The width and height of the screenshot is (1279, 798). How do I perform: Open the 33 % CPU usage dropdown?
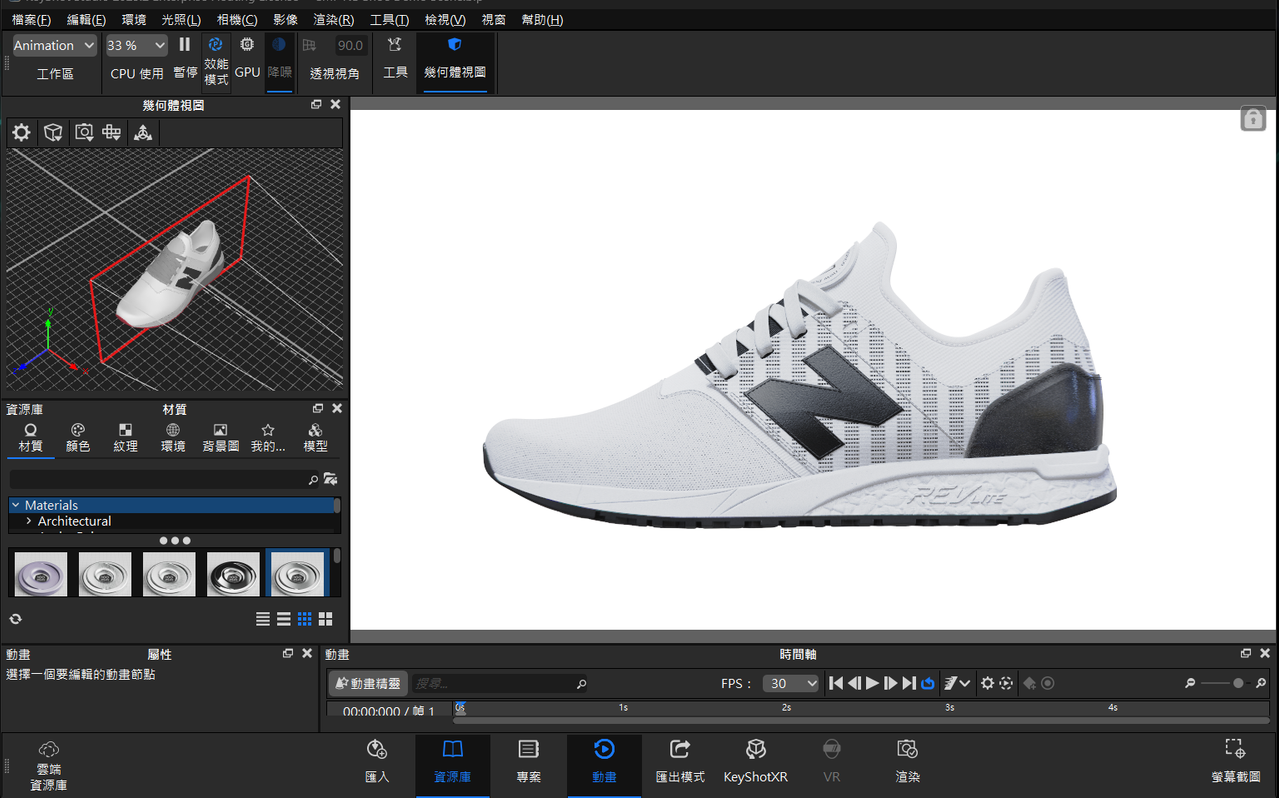pos(136,45)
